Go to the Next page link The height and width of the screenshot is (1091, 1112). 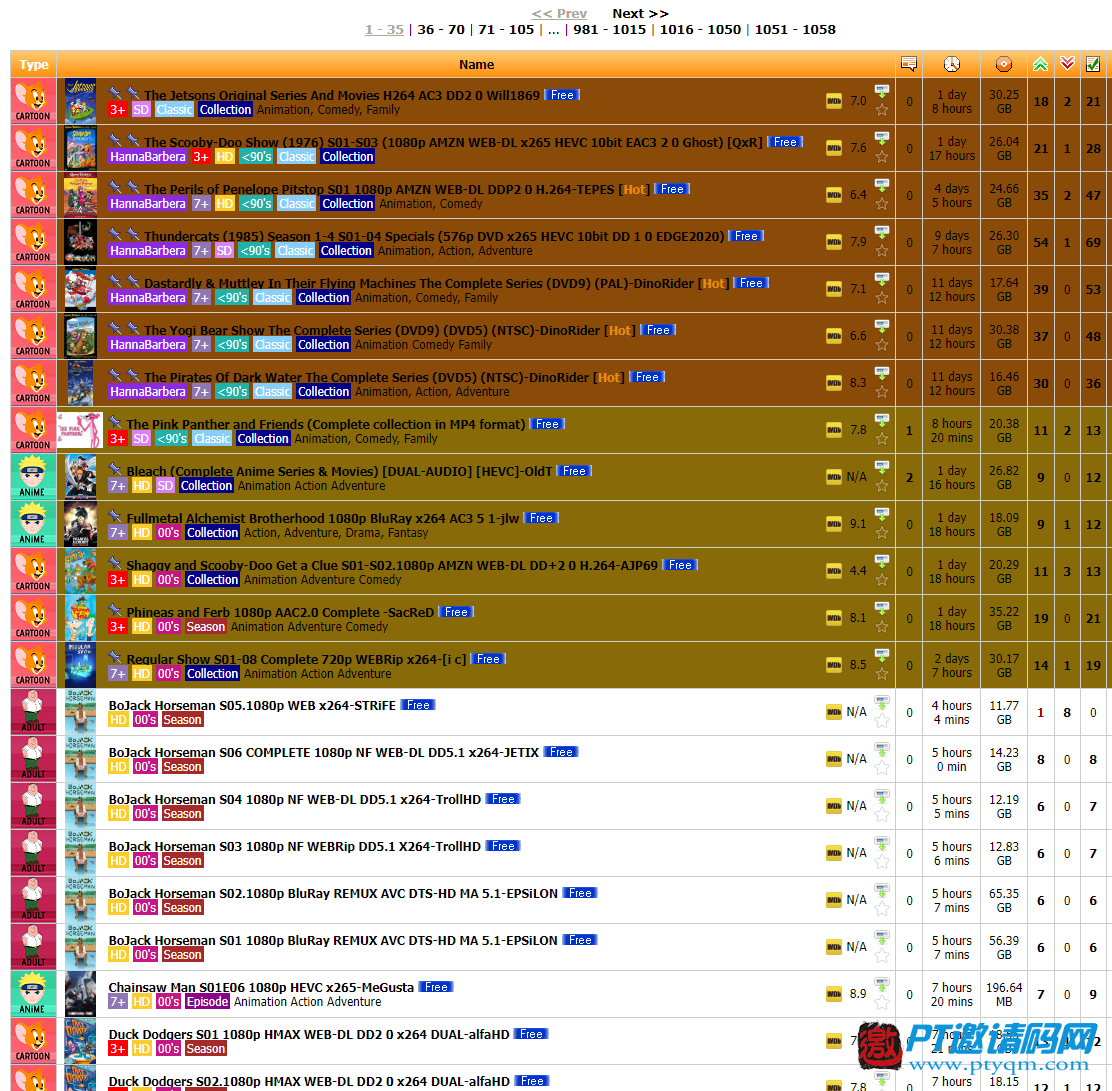pyautogui.click(x=640, y=13)
